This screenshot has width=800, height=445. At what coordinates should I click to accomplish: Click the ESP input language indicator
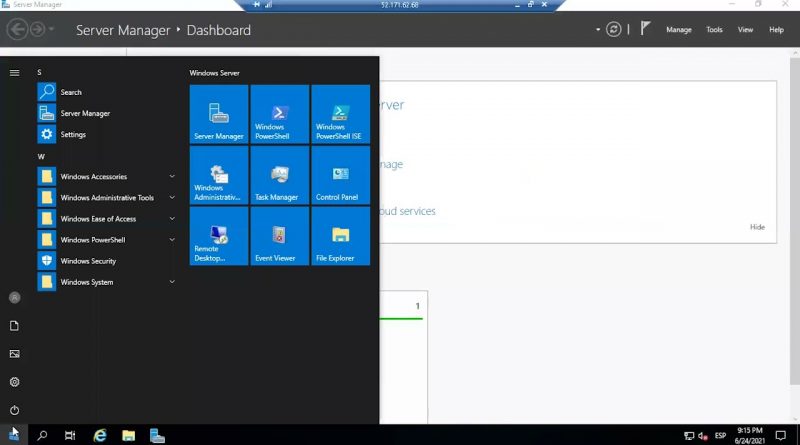click(720, 435)
